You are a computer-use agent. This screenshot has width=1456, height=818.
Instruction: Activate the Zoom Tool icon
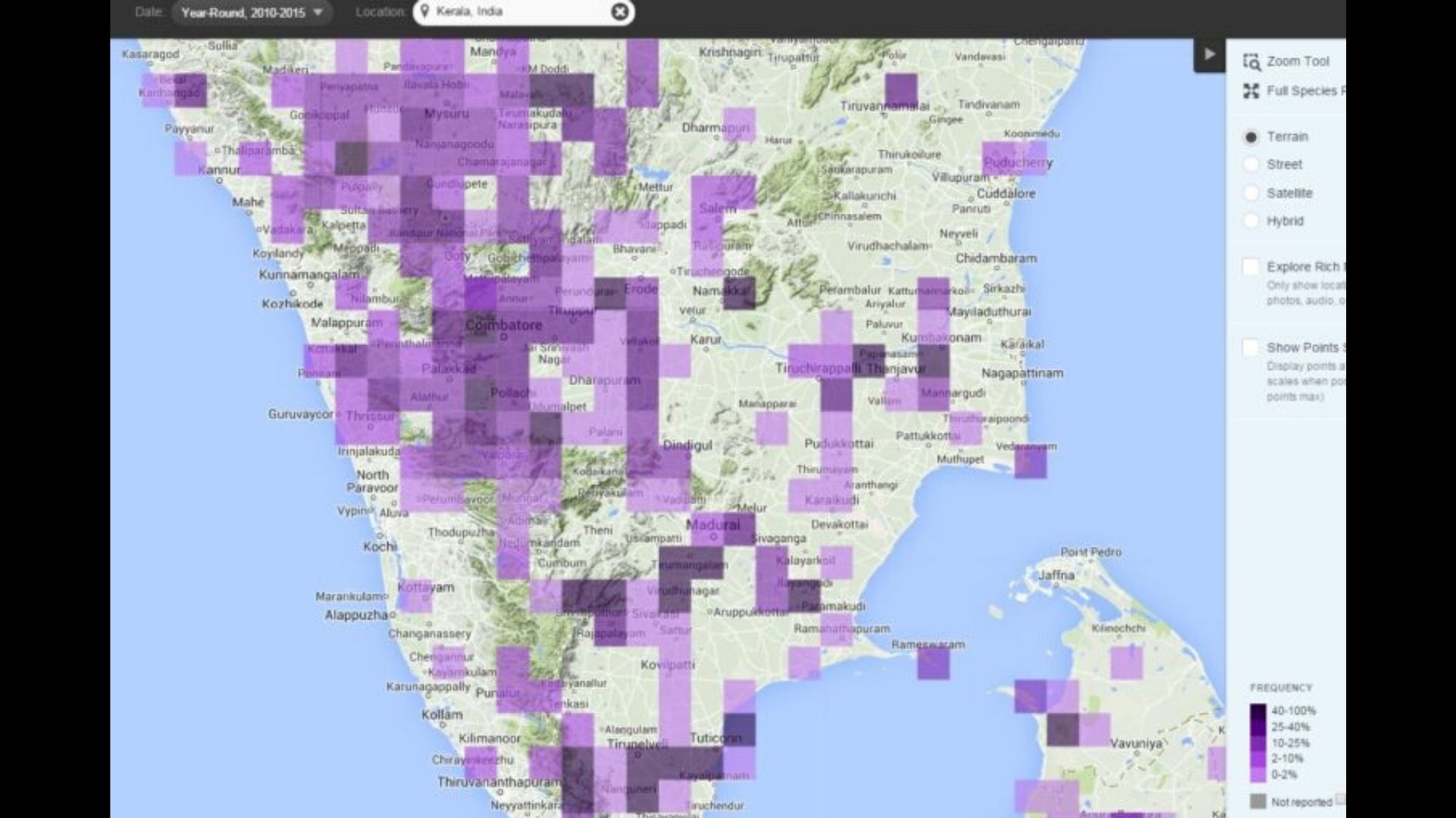pyautogui.click(x=1251, y=61)
